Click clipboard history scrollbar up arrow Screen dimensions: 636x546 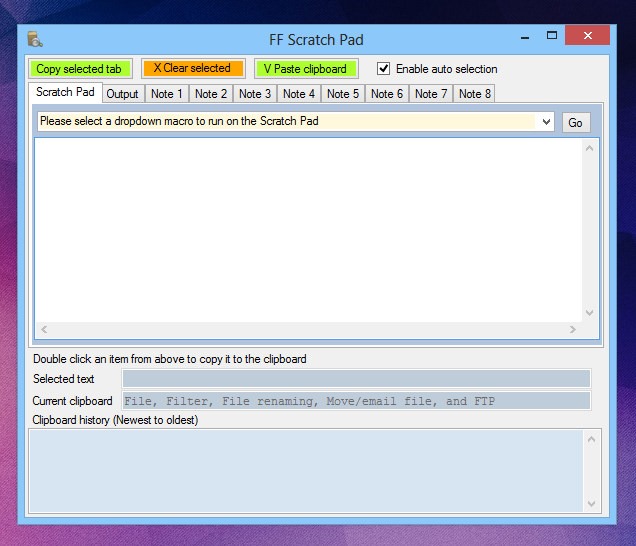[591, 439]
